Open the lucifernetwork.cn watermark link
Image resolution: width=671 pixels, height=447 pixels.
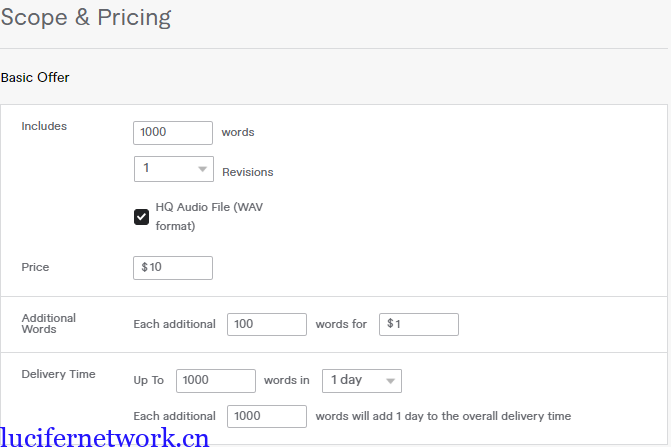(x=105, y=436)
